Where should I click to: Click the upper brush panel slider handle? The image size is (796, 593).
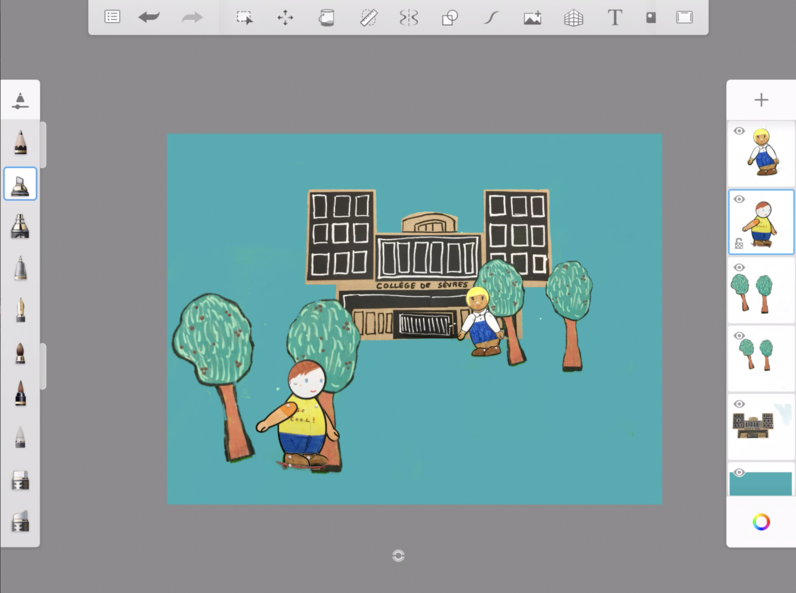[x=43, y=145]
